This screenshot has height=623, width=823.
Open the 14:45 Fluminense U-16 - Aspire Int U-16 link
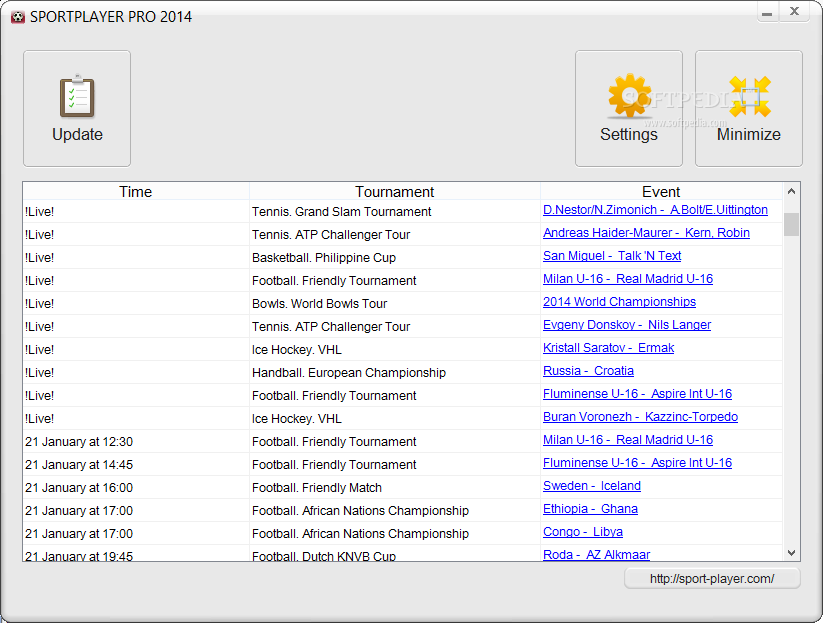(637, 463)
